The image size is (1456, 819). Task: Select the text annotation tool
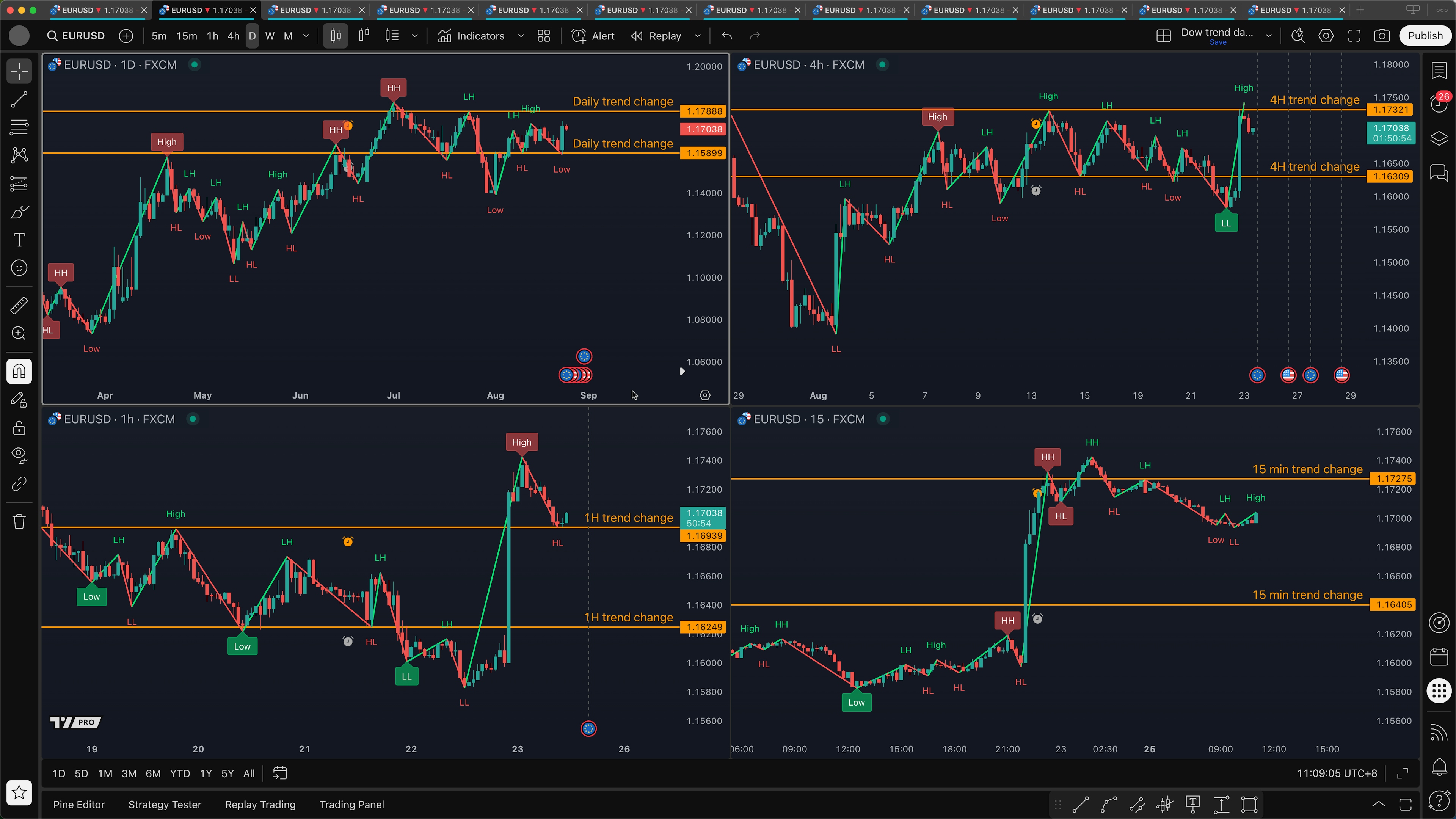[19, 240]
